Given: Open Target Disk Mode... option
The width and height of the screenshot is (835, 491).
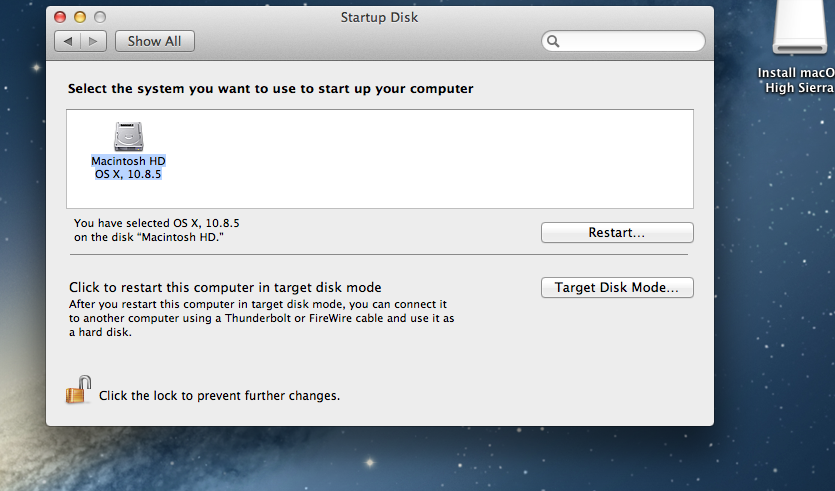Looking at the screenshot, I should (617, 288).
